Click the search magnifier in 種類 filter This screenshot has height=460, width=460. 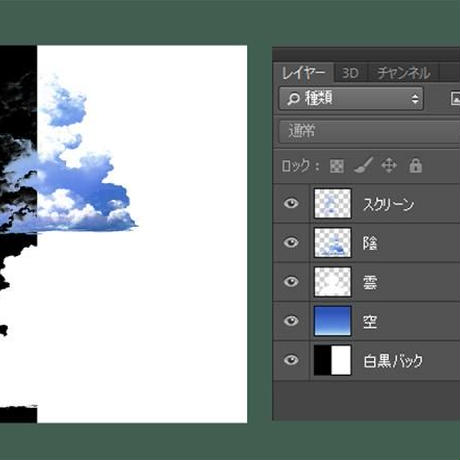(294, 99)
